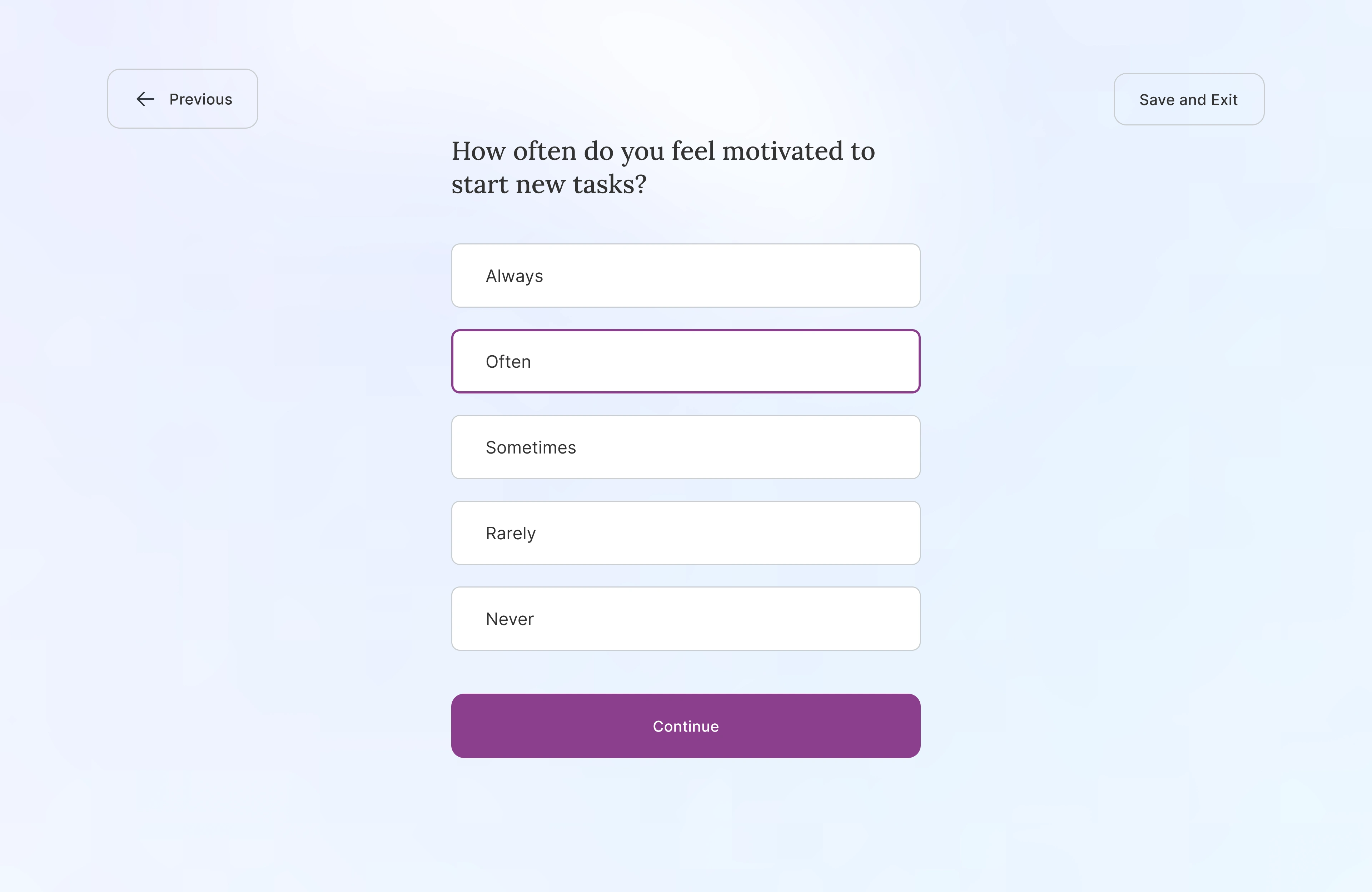Click the 'Previous' text label

200,99
